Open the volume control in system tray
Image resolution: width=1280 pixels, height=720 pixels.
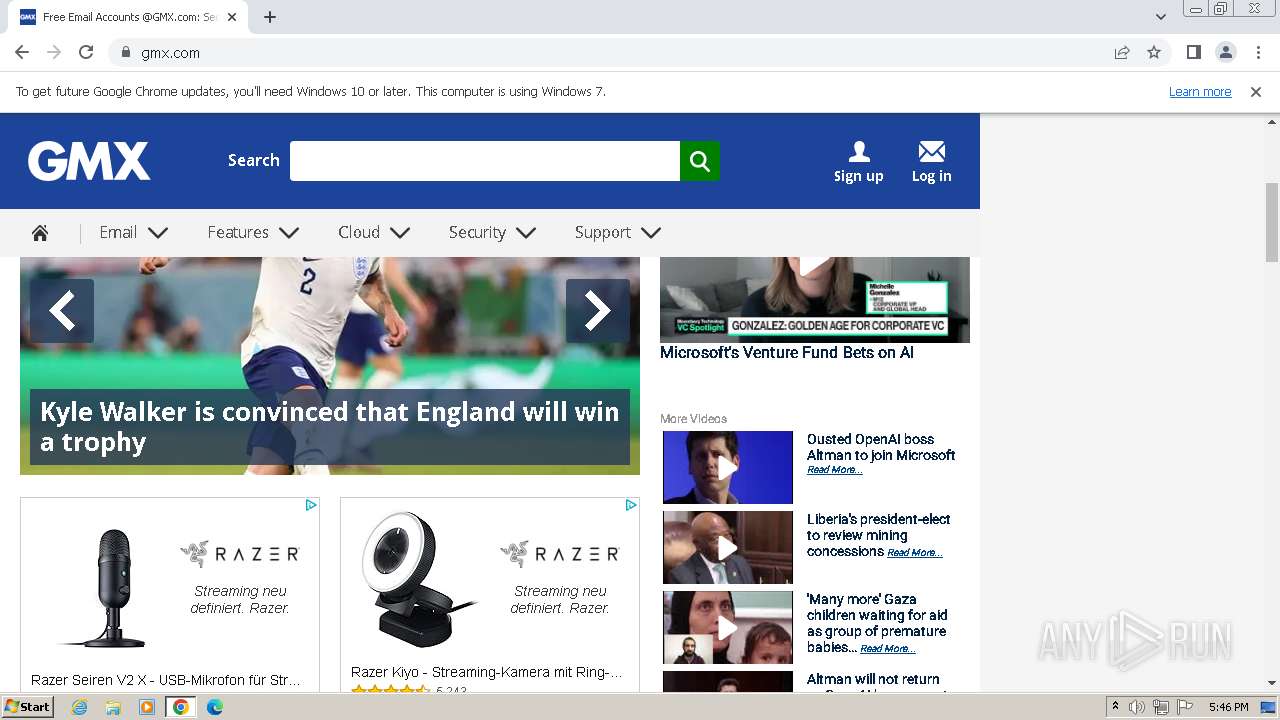click(x=1137, y=707)
